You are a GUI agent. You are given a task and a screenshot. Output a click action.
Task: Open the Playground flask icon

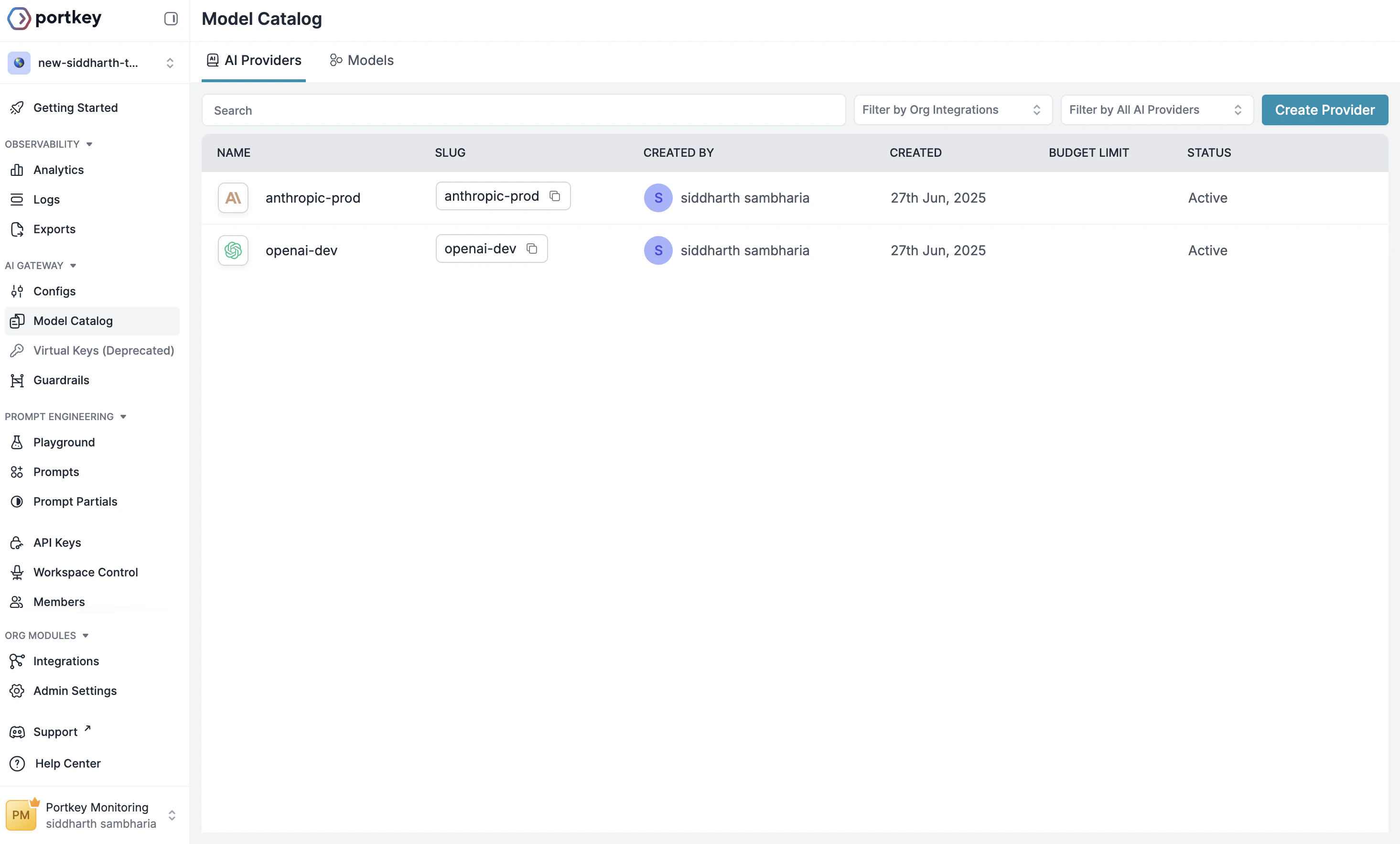coord(17,442)
